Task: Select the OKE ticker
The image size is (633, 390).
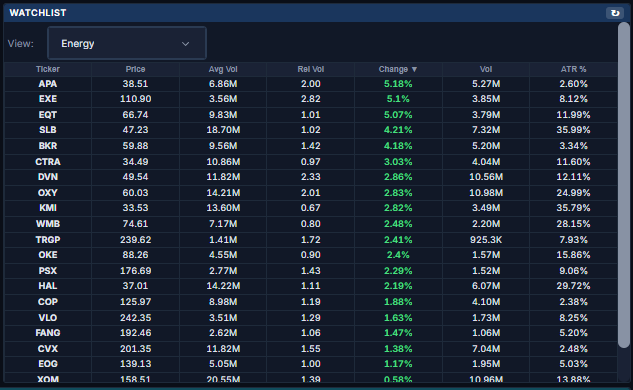Action: [48, 255]
